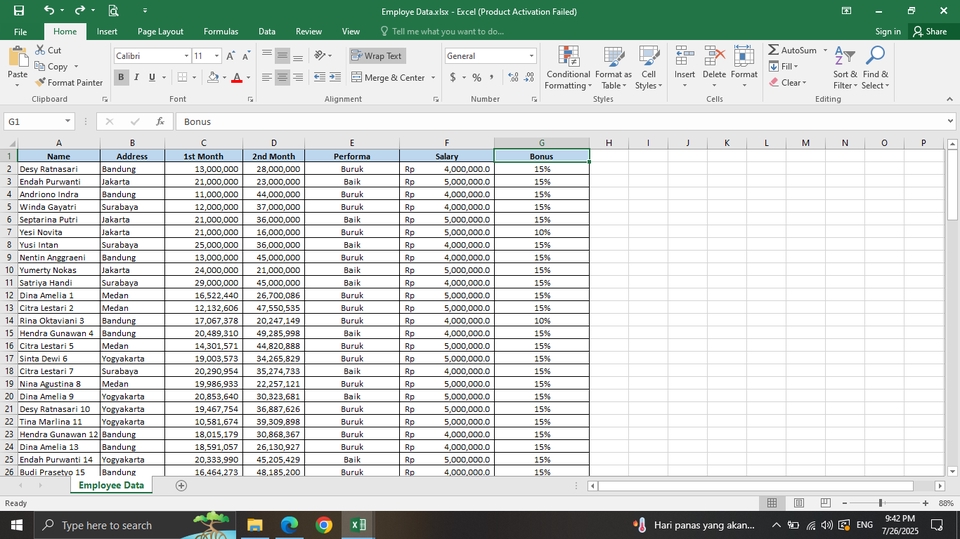Viewport: 960px width, 539px height.
Task: Click the Center align icon
Action: pyautogui.click(x=283, y=77)
